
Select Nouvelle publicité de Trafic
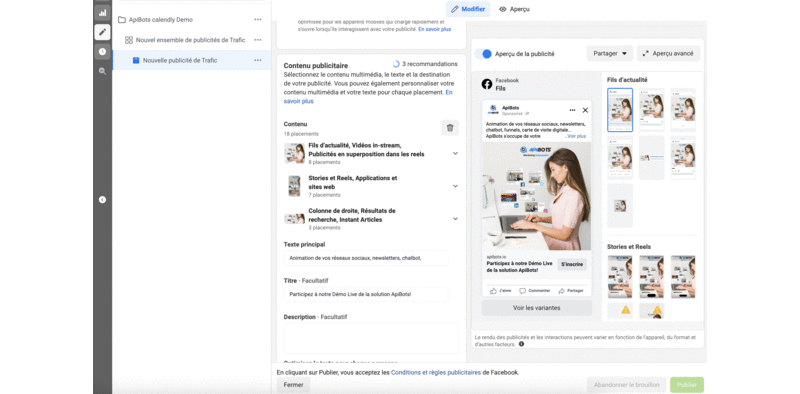(180, 60)
